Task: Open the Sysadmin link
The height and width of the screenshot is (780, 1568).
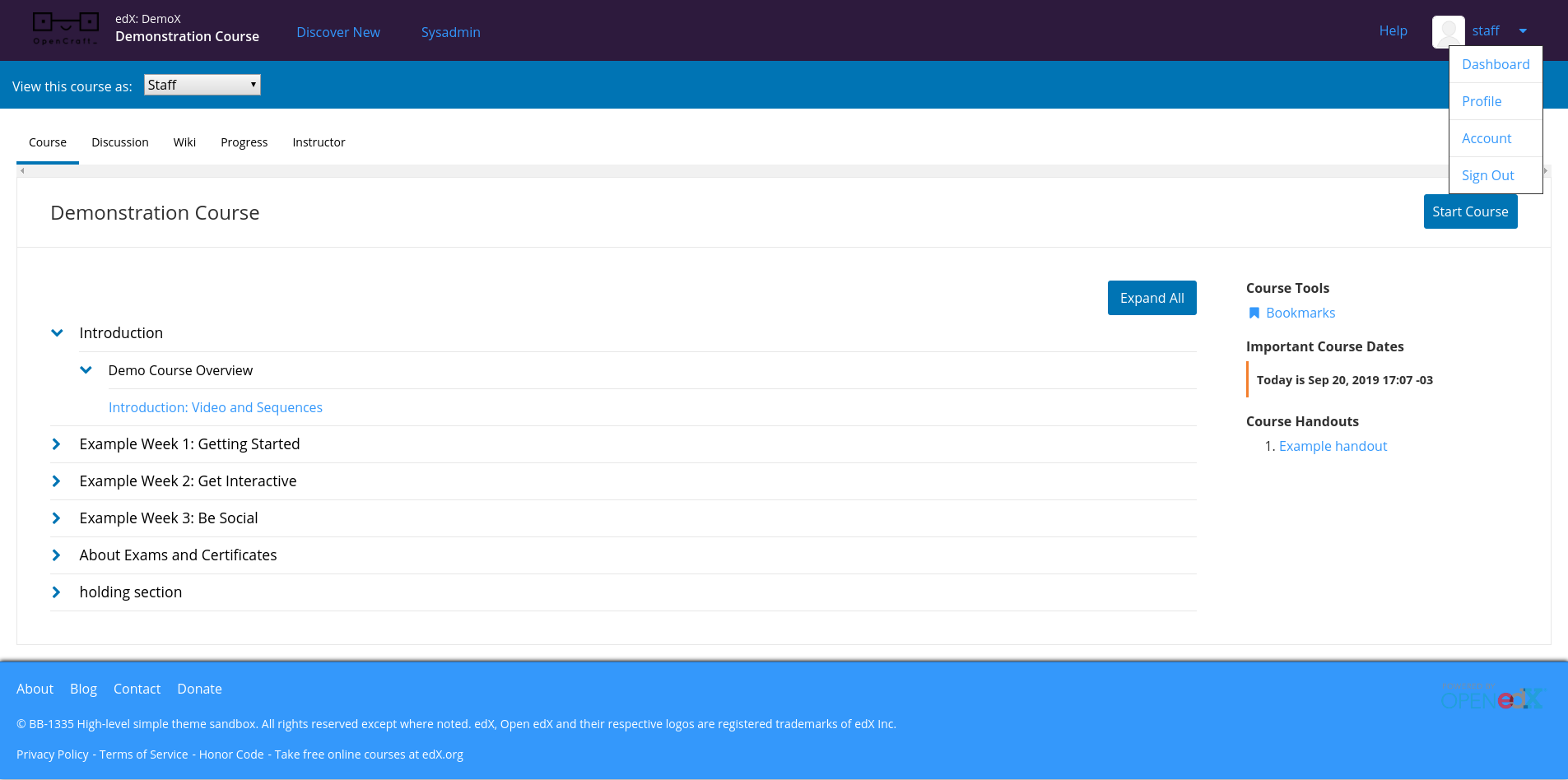Action: 450,32
